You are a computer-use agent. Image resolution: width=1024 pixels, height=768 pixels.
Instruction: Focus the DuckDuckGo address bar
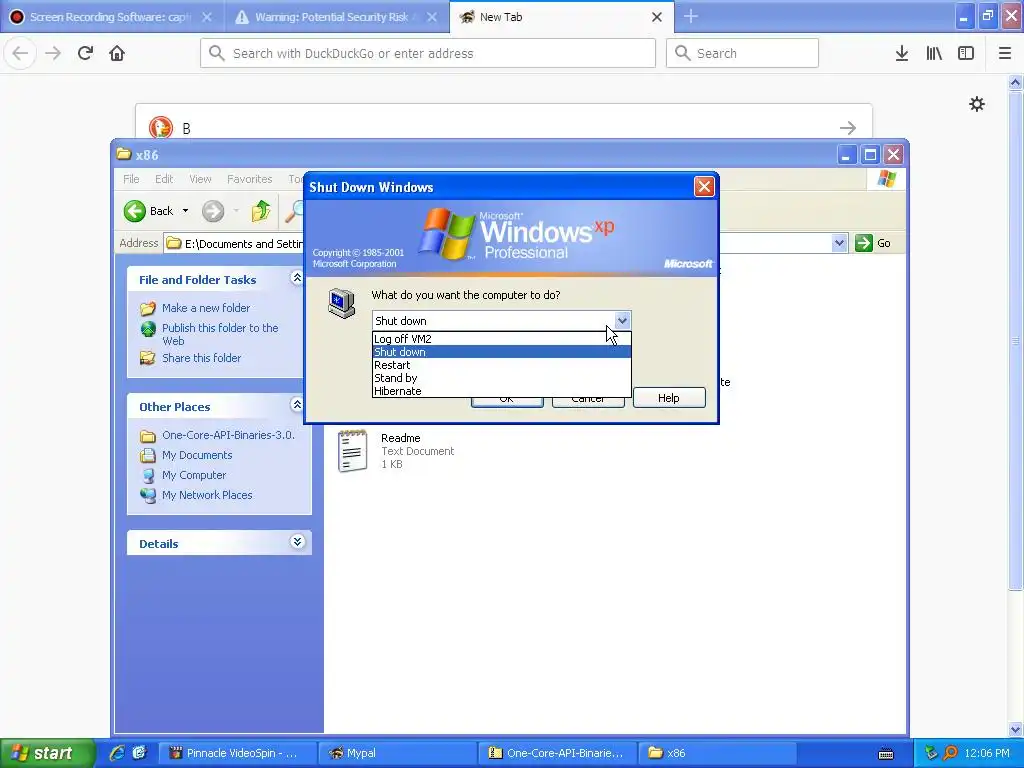tap(428, 53)
